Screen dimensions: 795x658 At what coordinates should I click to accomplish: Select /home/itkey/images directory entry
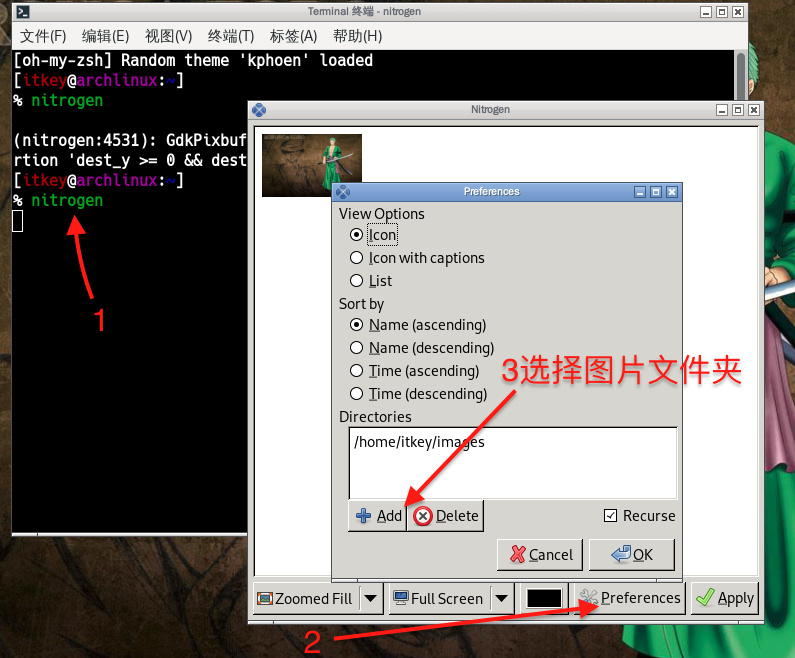tap(419, 442)
